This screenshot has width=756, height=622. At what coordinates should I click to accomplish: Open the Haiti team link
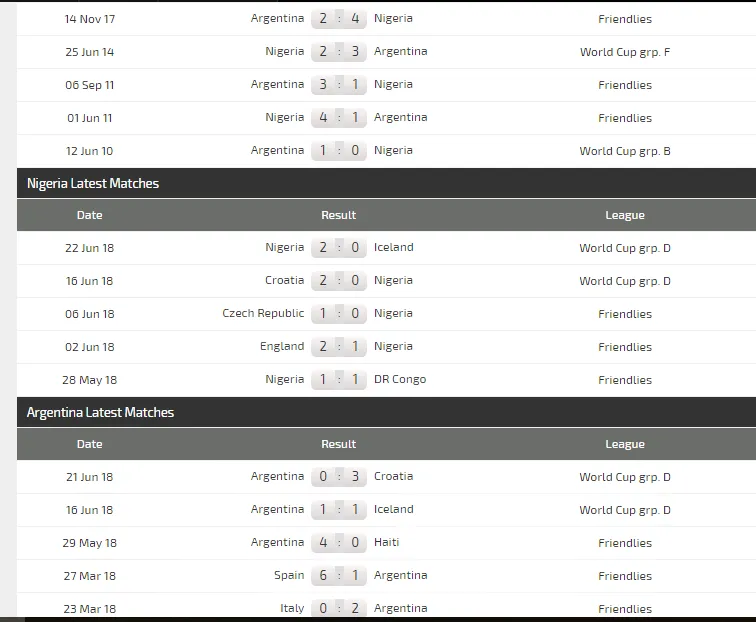click(x=387, y=542)
